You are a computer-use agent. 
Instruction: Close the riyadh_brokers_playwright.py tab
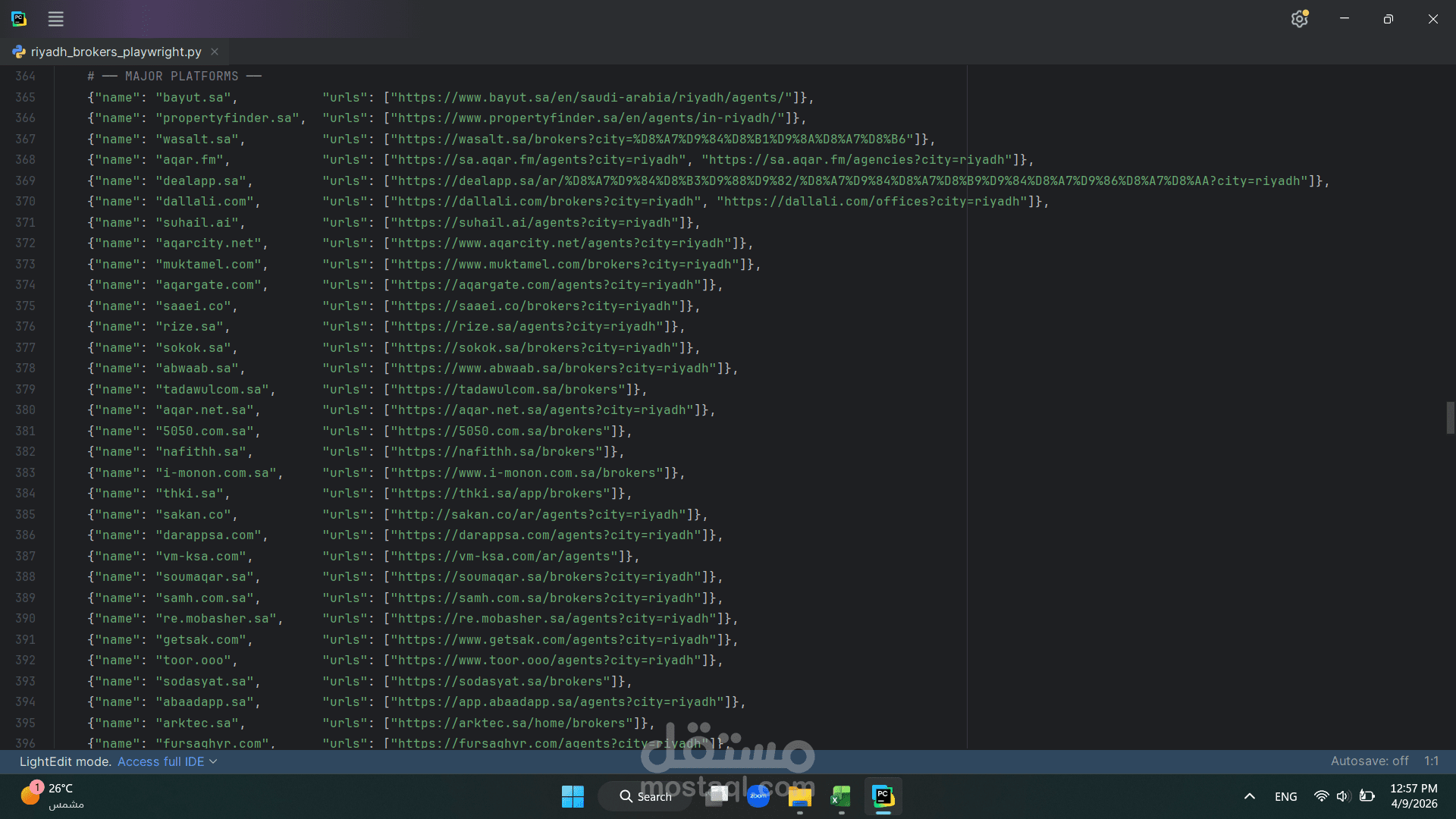pos(215,52)
